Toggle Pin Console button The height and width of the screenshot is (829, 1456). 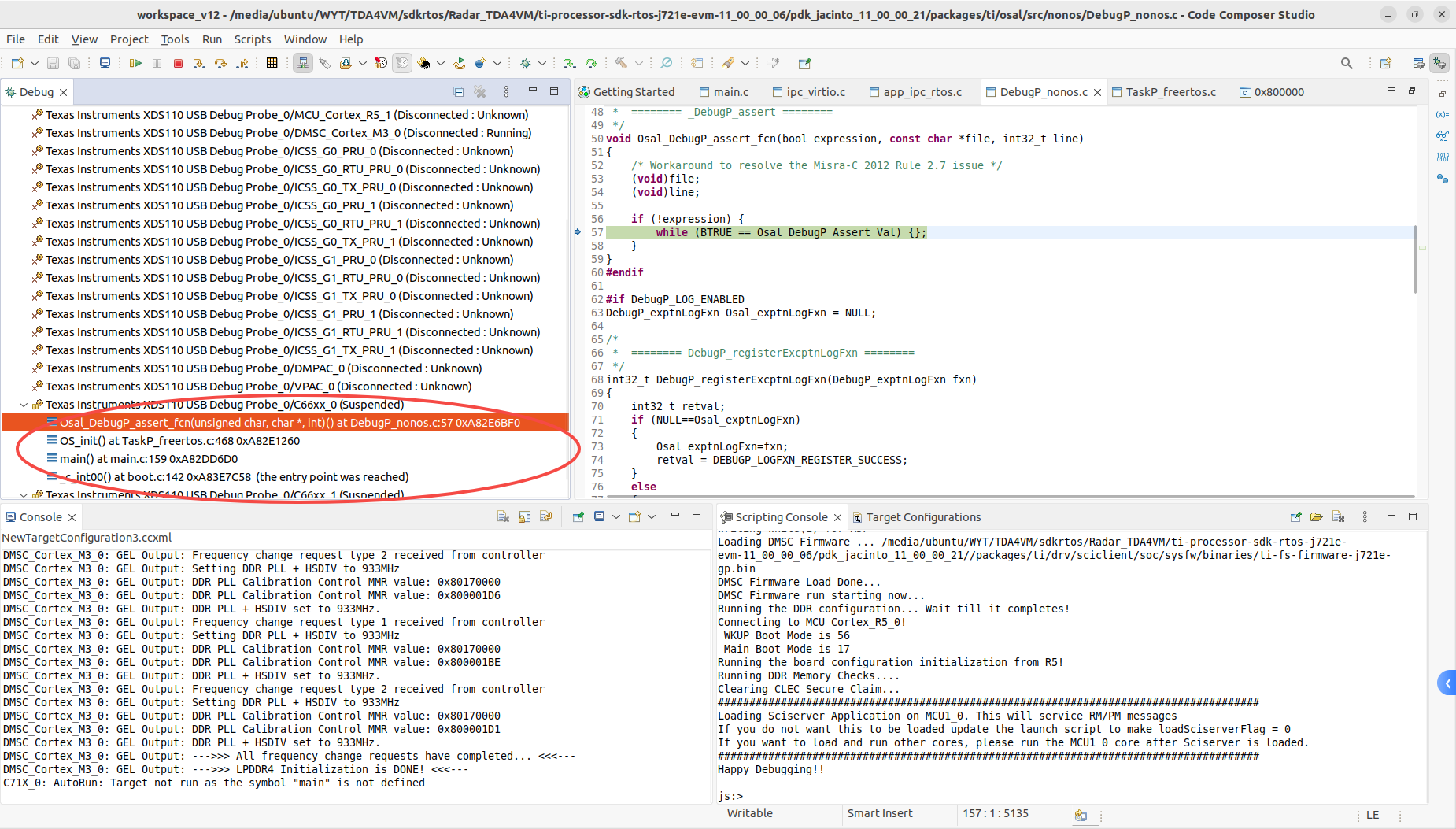(578, 516)
